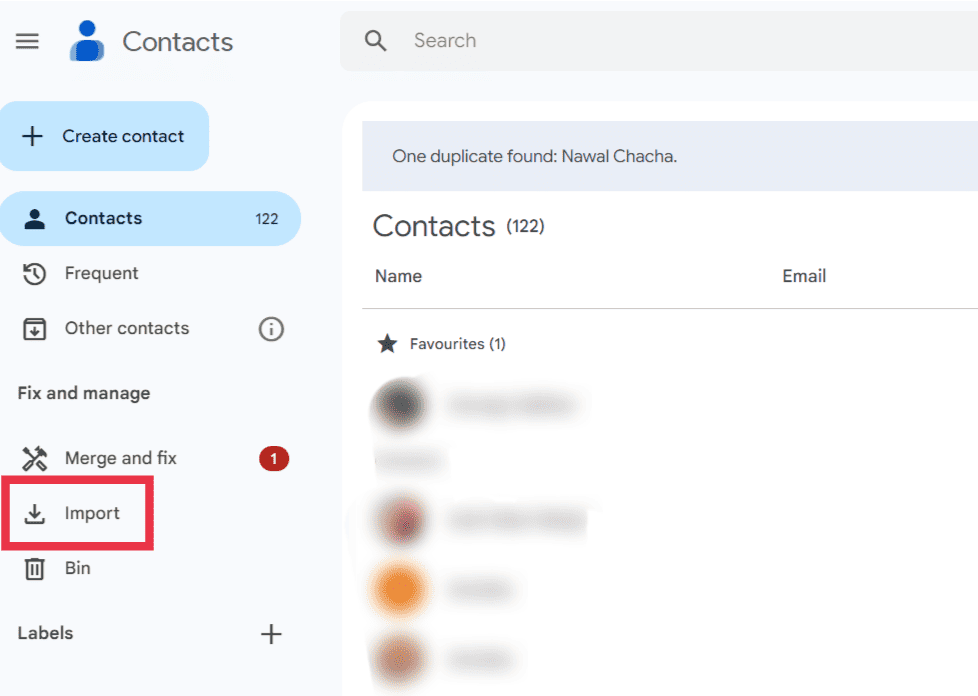Click the Import download icon

(37, 513)
